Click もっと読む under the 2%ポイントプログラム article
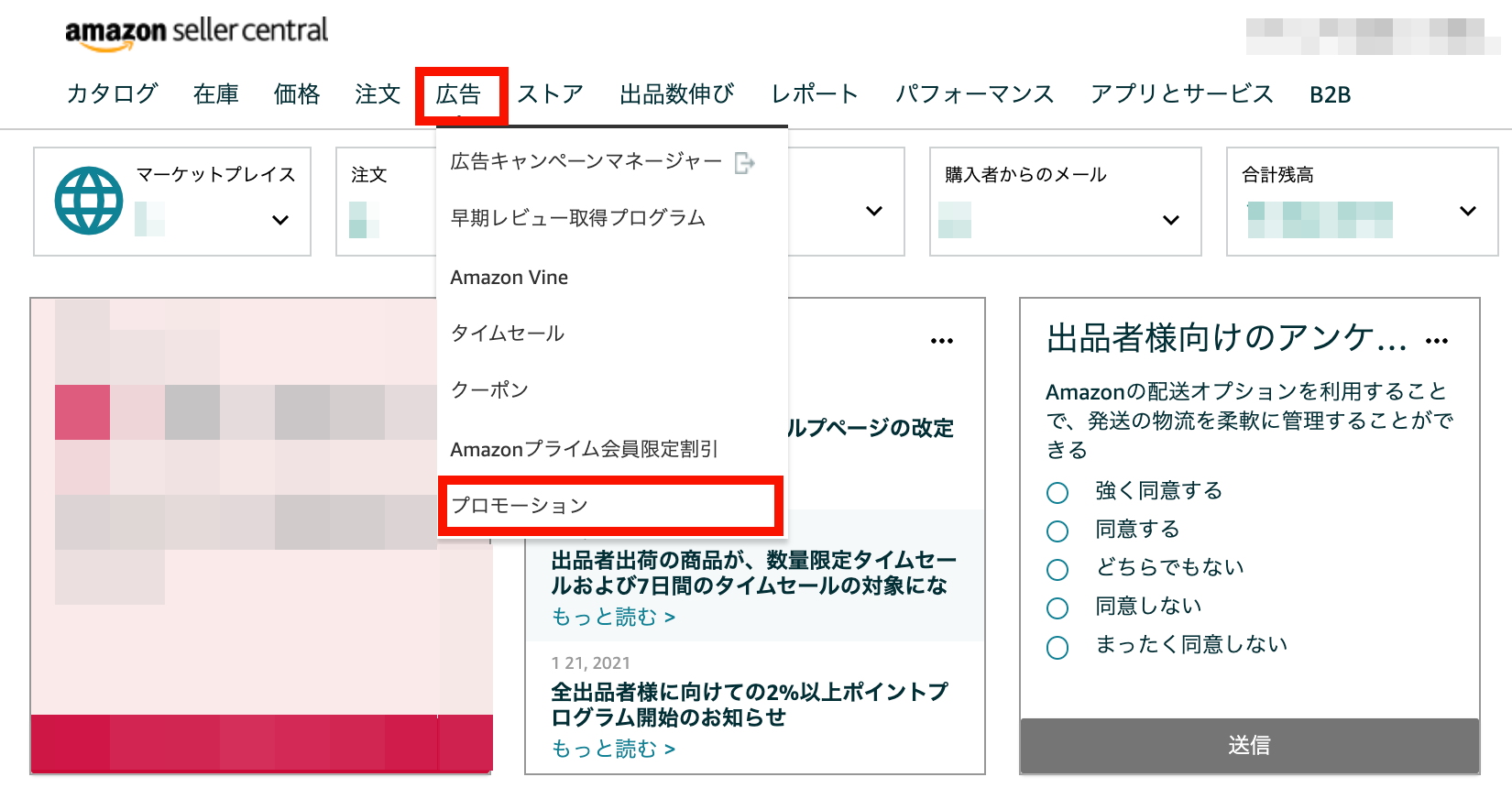The height and width of the screenshot is (799, 1512). [x=613, y=750]
